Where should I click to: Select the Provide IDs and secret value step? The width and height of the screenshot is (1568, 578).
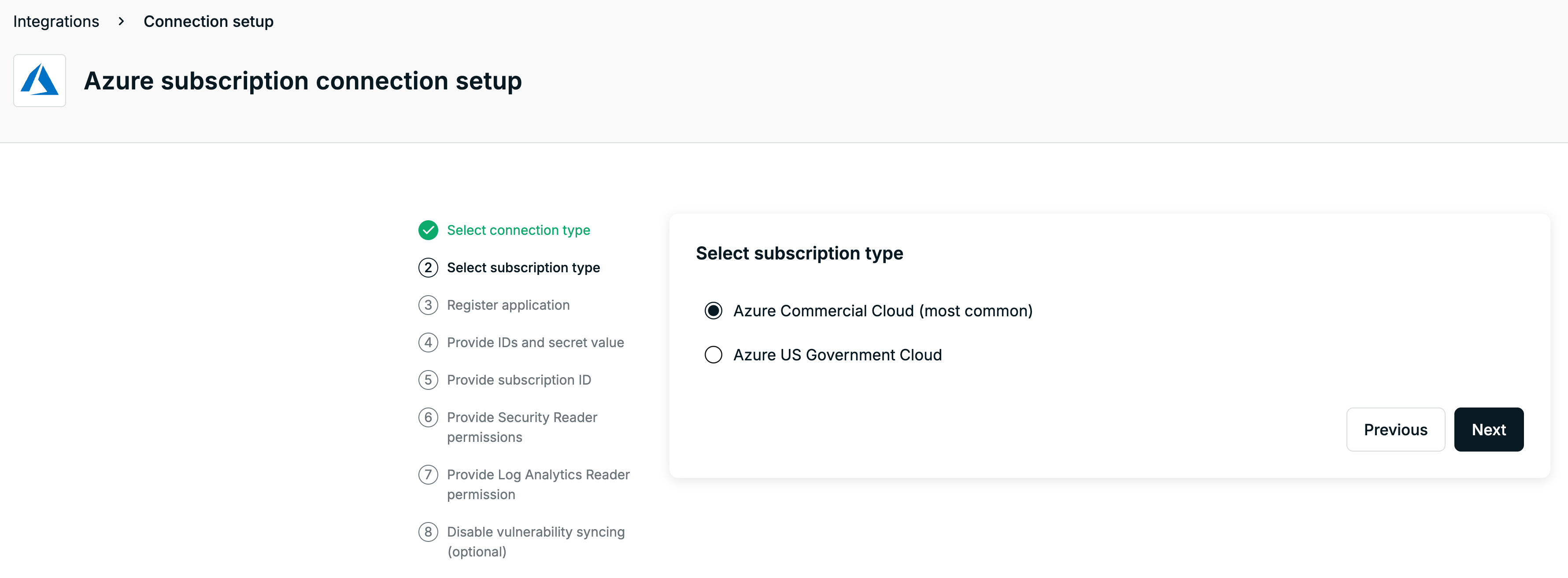tap(536, 342)
